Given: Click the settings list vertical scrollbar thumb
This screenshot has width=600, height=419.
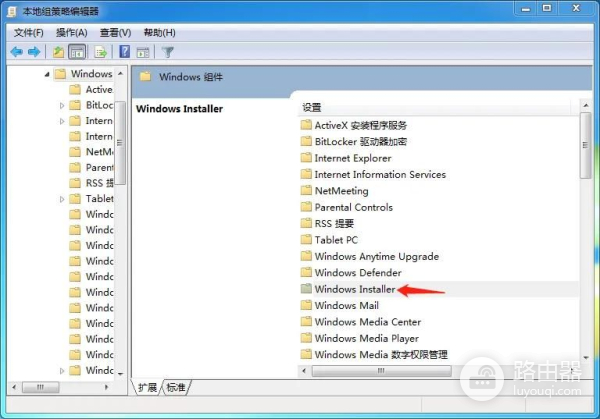Looking at the screenshot, I should coord(585,145).
